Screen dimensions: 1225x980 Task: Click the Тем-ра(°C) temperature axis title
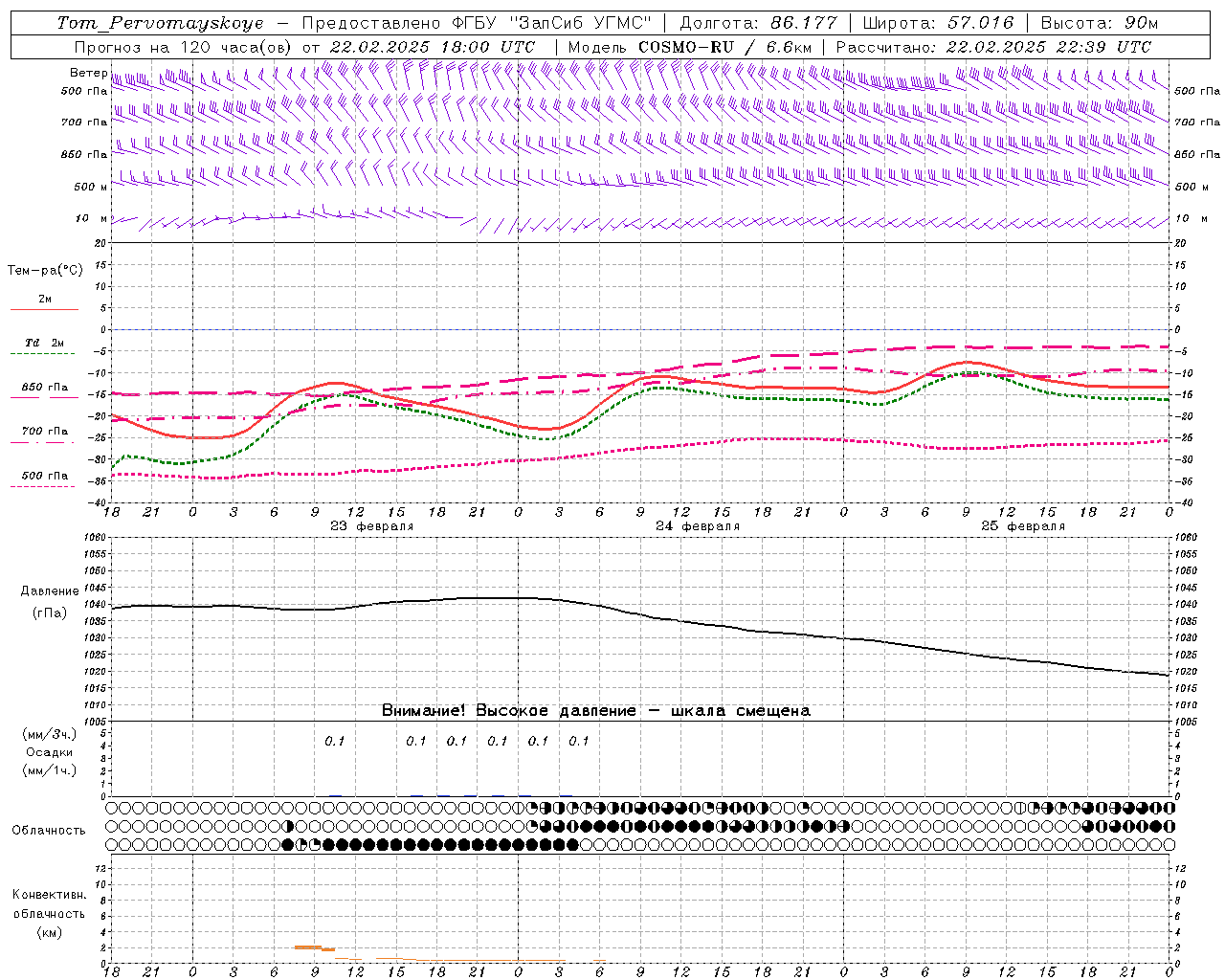[45, 270]
